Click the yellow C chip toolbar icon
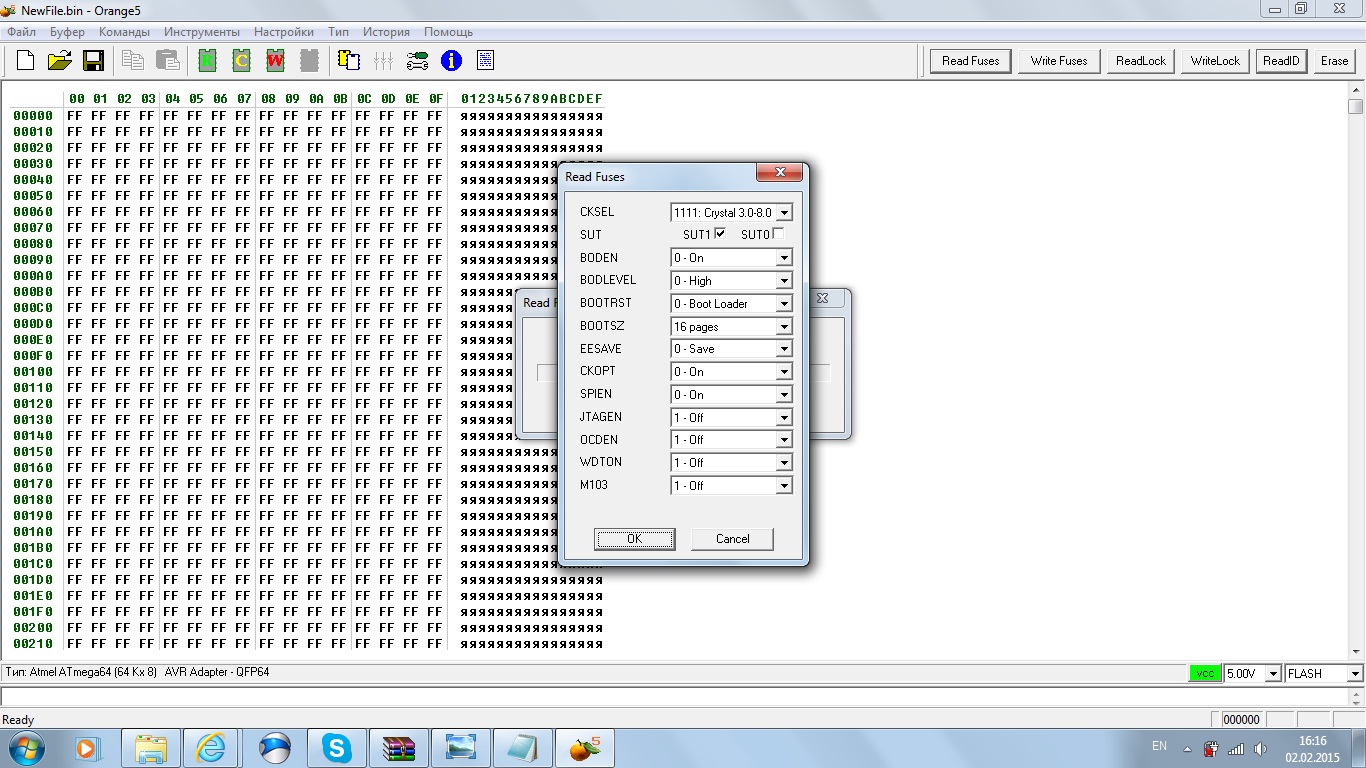This screenshot has height=768, width=1366. pos(241,61)
